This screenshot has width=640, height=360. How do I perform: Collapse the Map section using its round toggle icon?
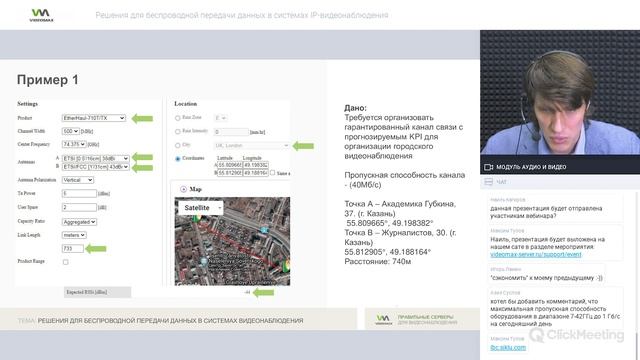pos(183,189)
